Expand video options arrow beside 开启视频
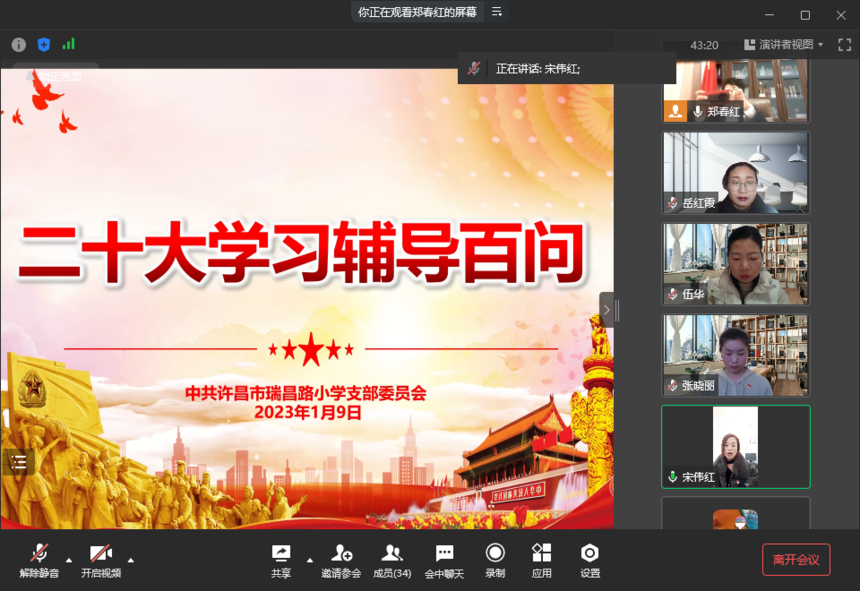The height and width of the screenshot is (591, 860). tap(130, 559)
